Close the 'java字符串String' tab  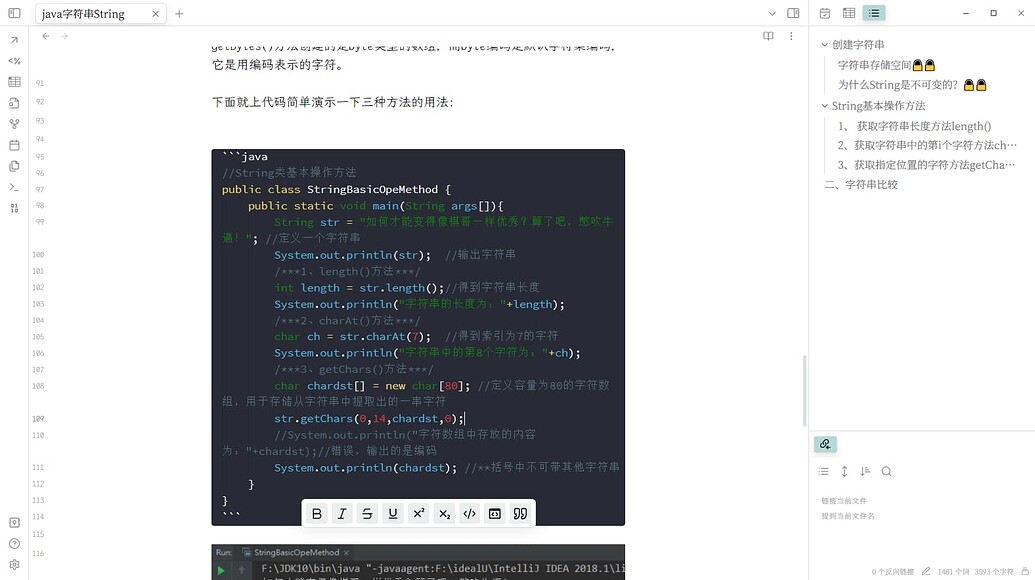[155, 14]
